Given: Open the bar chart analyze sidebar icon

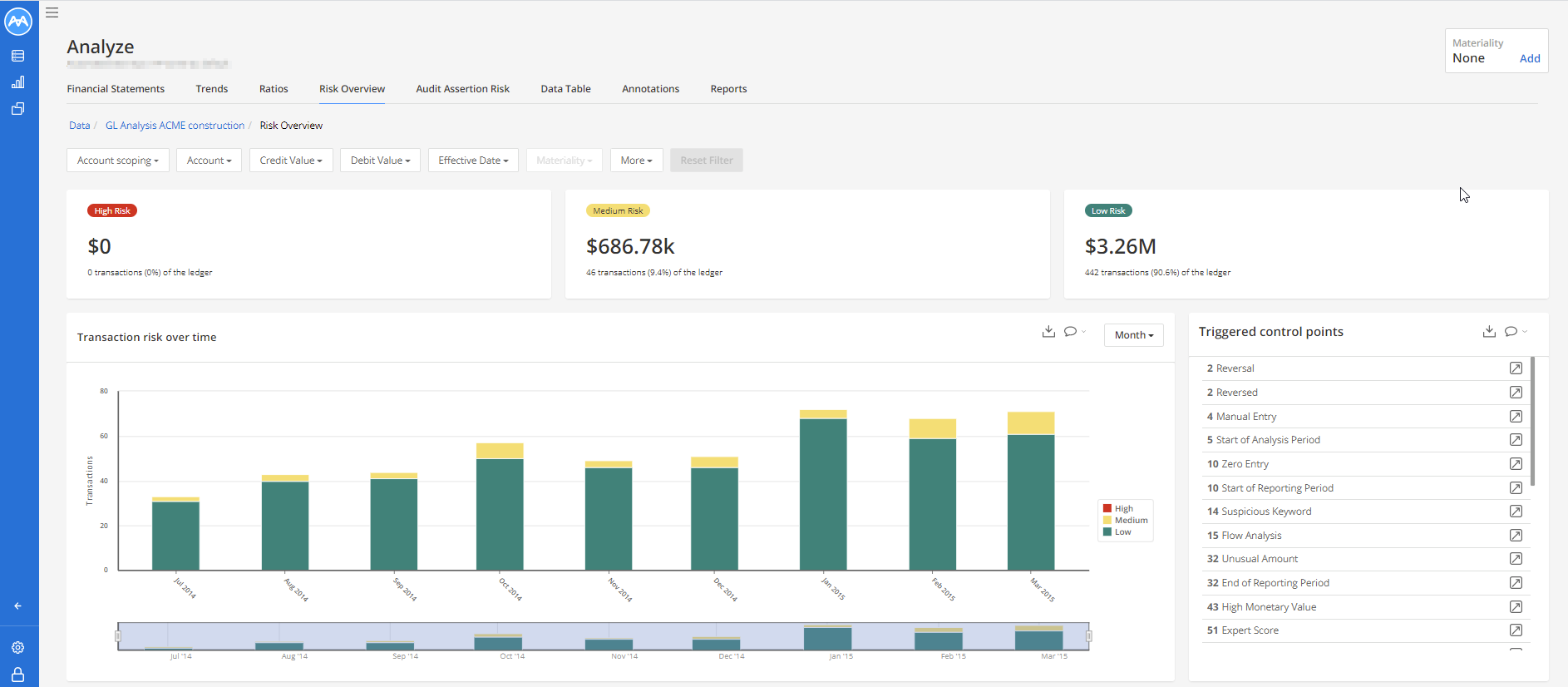Looking at the screenshot, I should pos(17,82).
